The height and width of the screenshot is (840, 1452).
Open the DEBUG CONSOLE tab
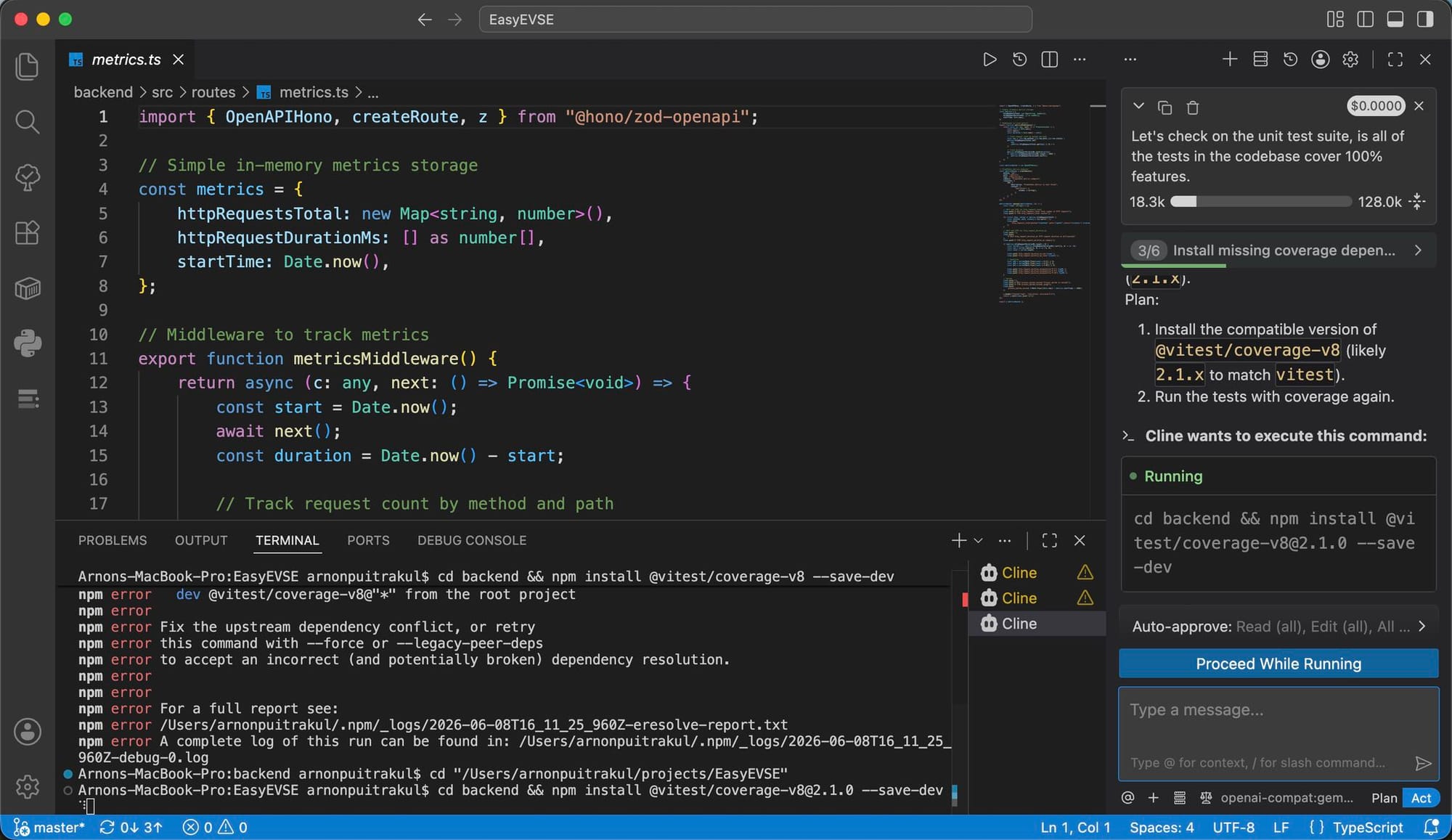pos(472,541)
